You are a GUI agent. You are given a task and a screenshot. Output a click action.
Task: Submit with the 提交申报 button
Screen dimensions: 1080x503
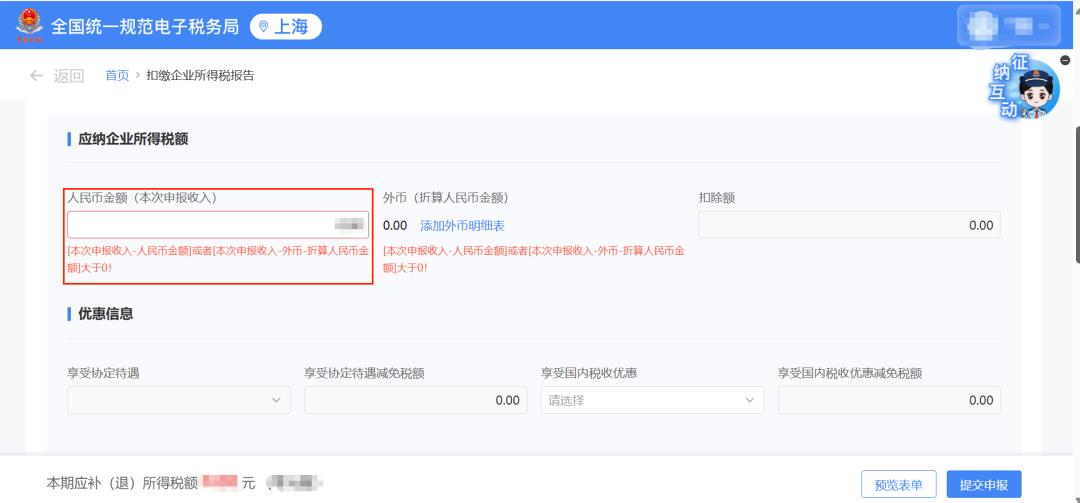983,485
